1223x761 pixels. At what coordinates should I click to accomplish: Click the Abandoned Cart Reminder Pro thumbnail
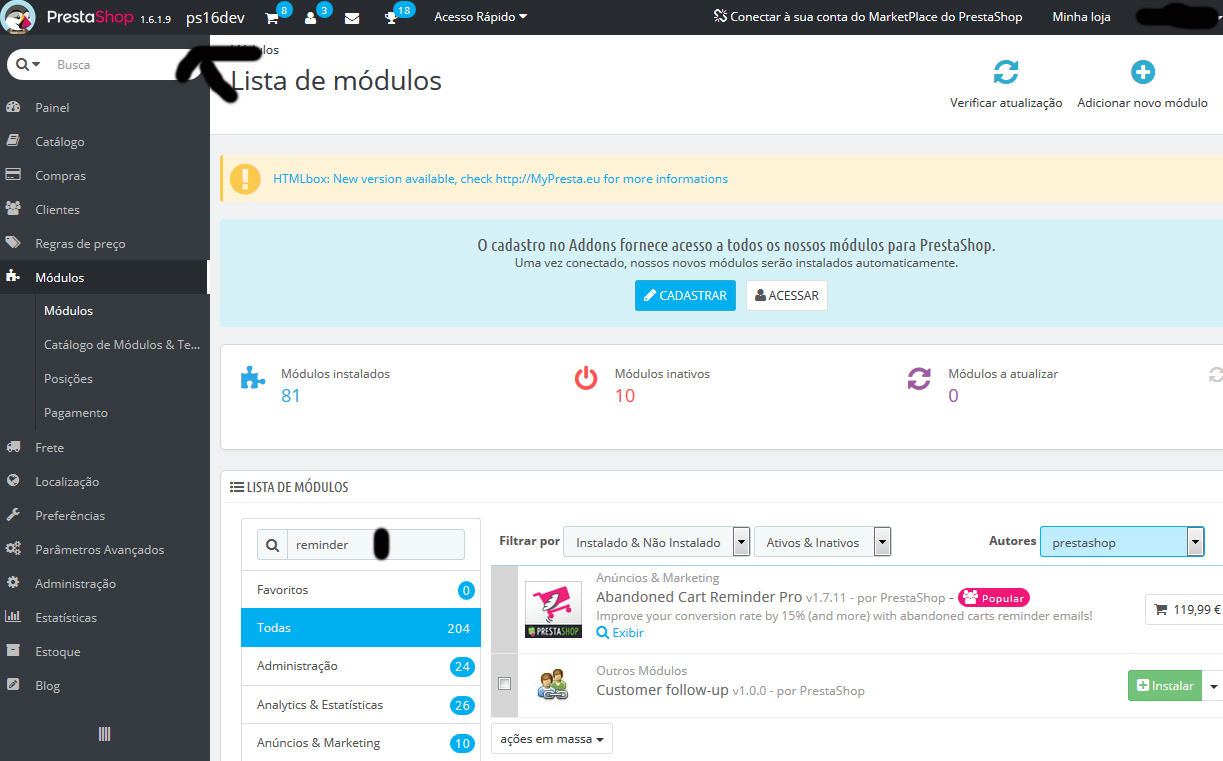pyautogui.click(x=553, y=610)
